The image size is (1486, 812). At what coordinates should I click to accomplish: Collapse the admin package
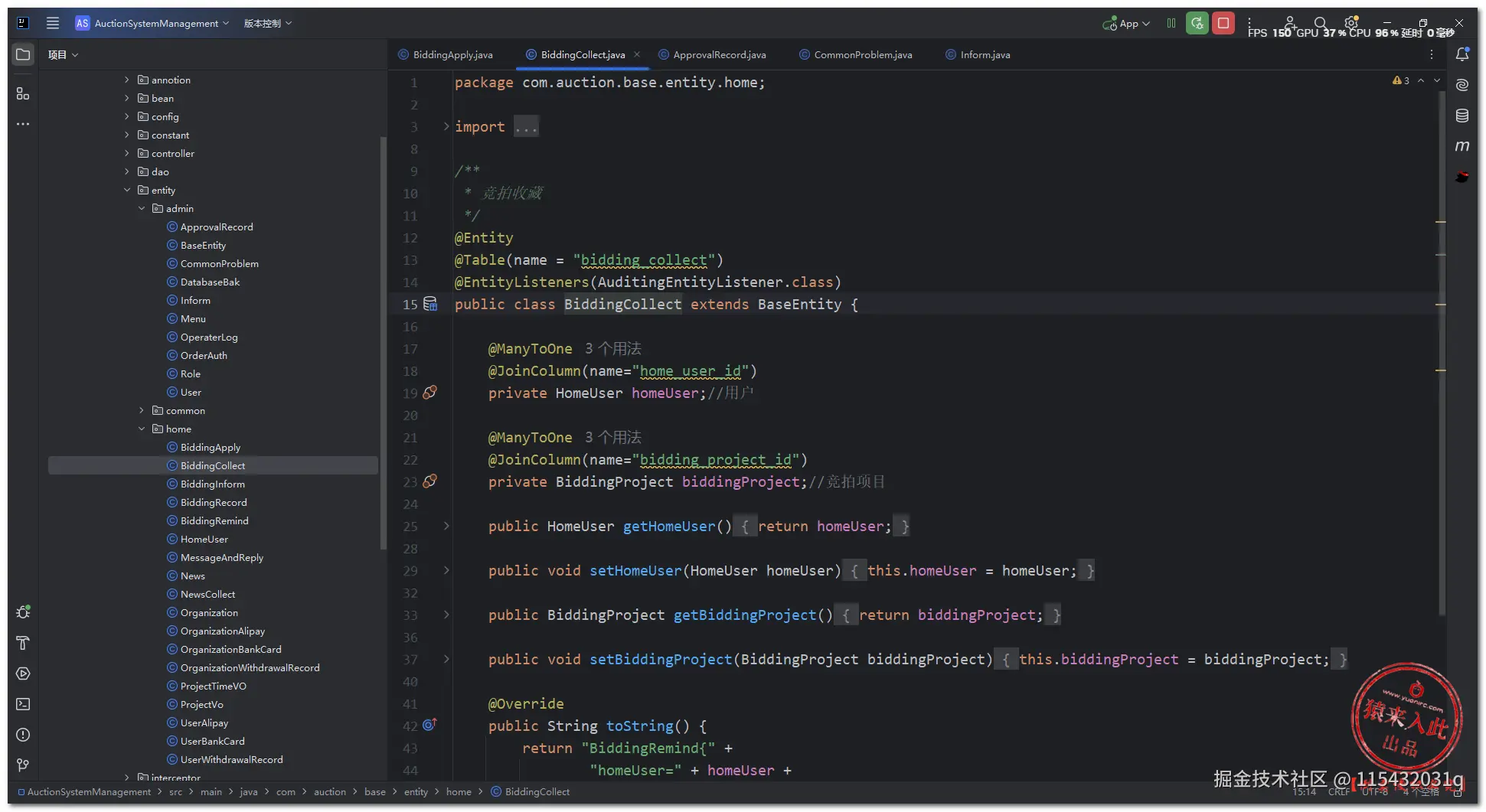coord(142,208)
